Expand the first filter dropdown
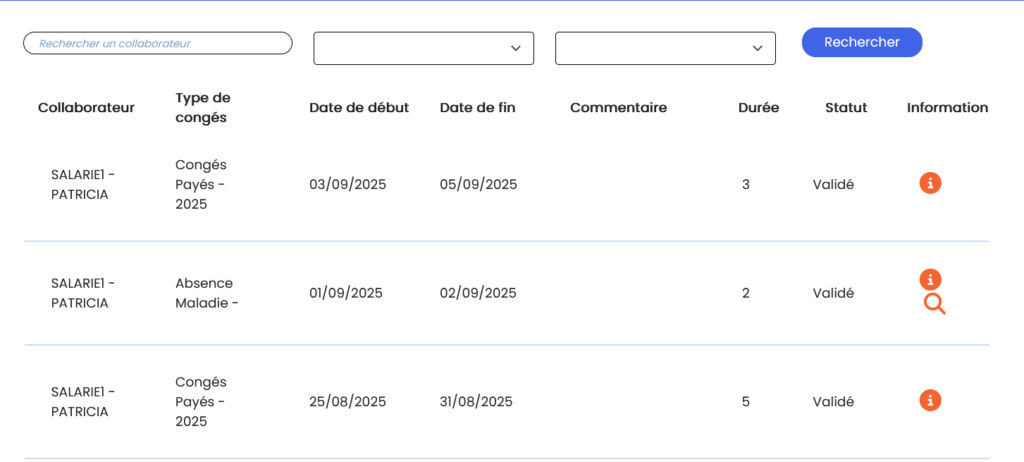 (423, 48)
